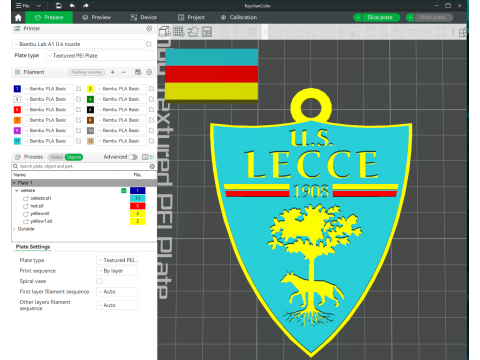Edit filament 2 preset icon
Screen dimensions: 480x360
152,89
